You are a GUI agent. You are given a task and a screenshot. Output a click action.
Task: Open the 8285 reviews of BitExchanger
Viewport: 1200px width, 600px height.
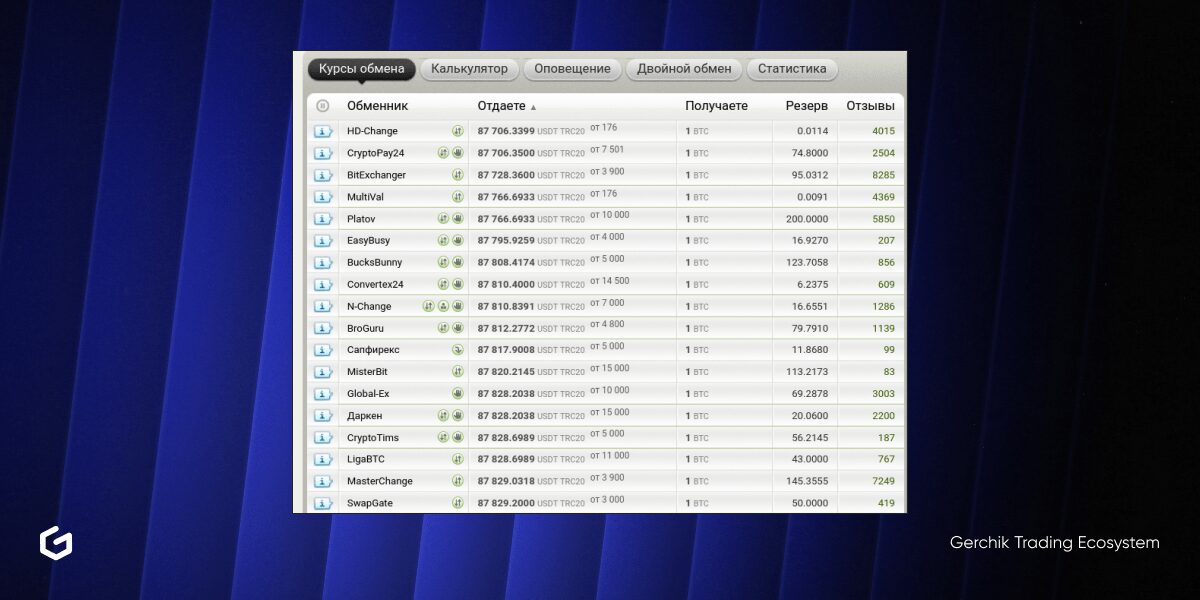click(883, 175)
